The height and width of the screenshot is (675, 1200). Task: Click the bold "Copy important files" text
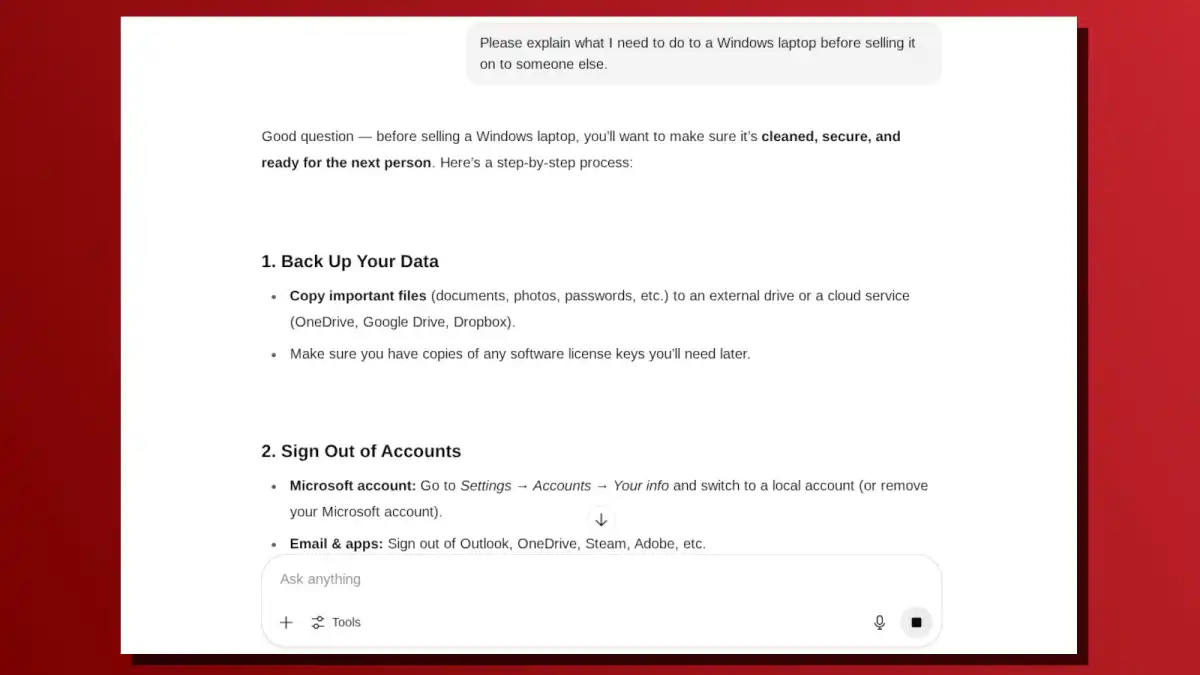point(358,296)
